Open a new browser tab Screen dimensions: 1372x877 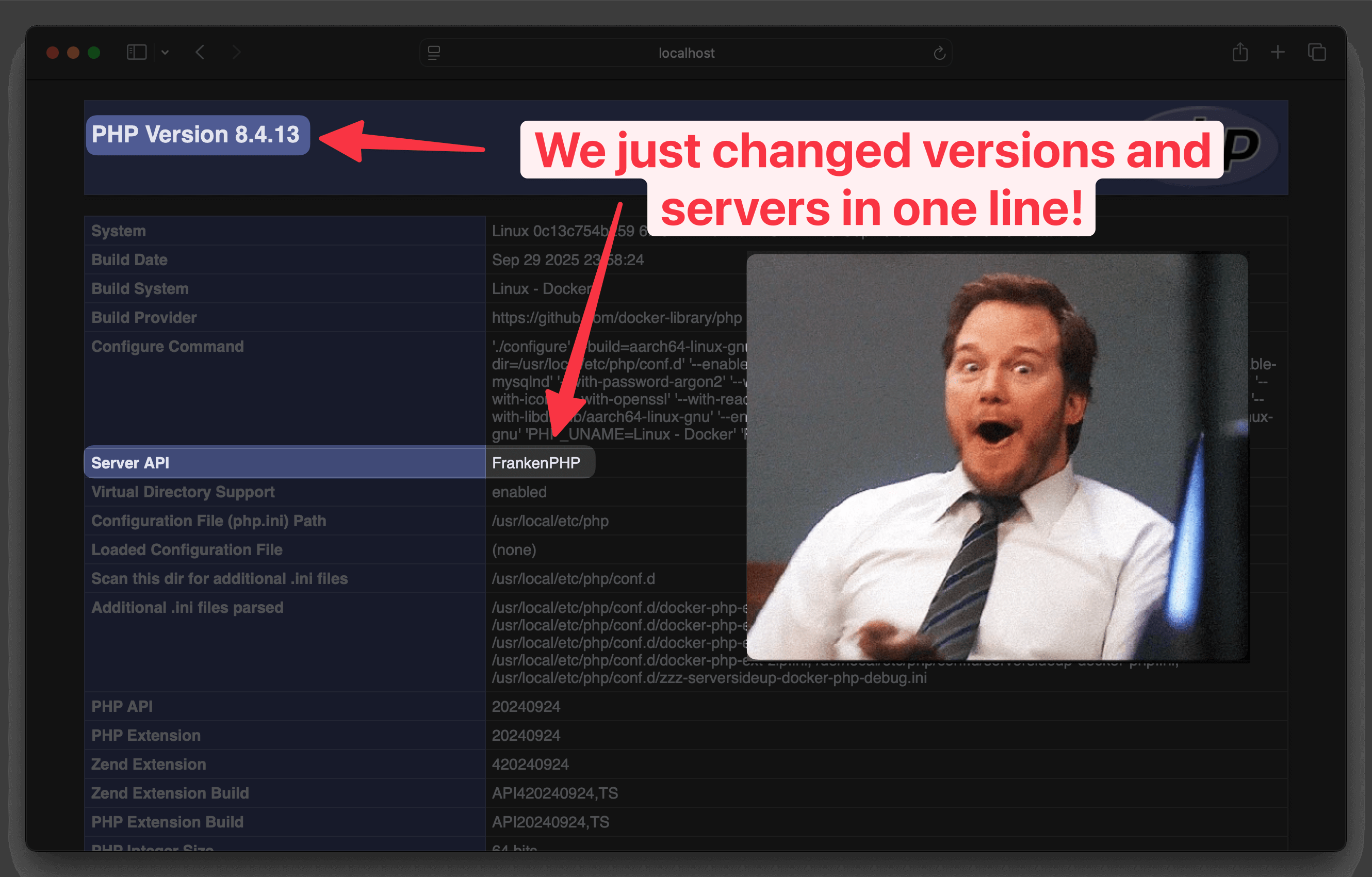pyautogui.click(x=1278, y=52)
